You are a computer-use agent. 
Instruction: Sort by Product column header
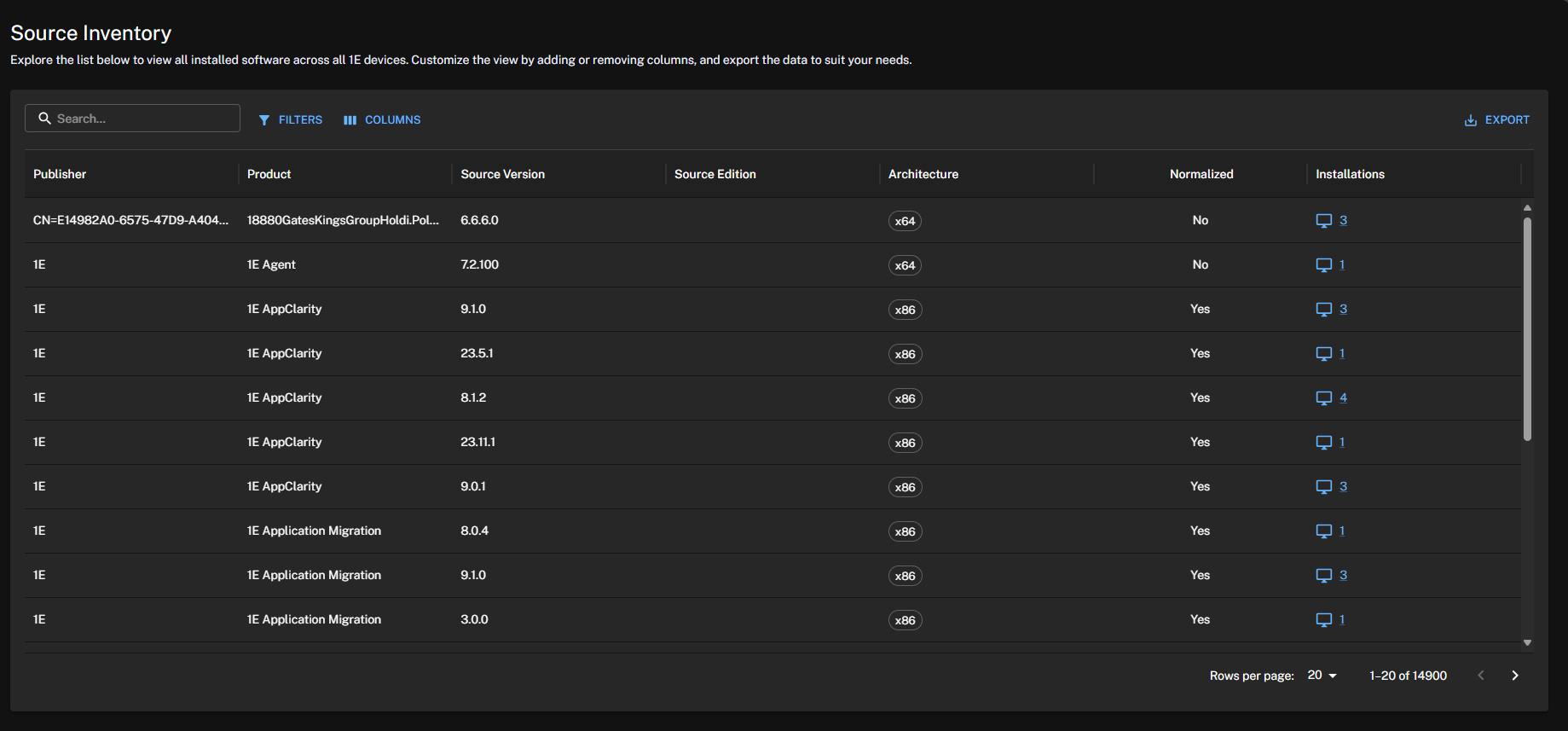pyautogui.click(x=269, y=174)
